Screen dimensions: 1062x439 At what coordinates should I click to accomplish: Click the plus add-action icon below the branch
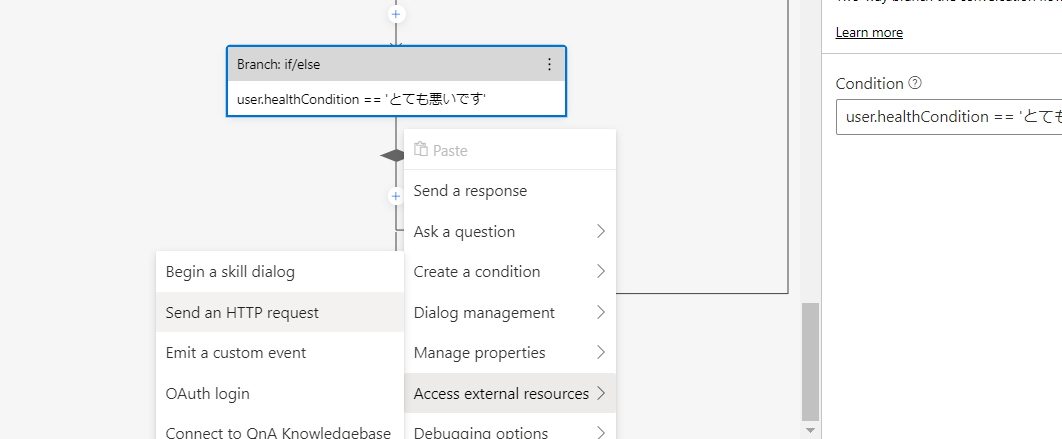tap(396, 196)
